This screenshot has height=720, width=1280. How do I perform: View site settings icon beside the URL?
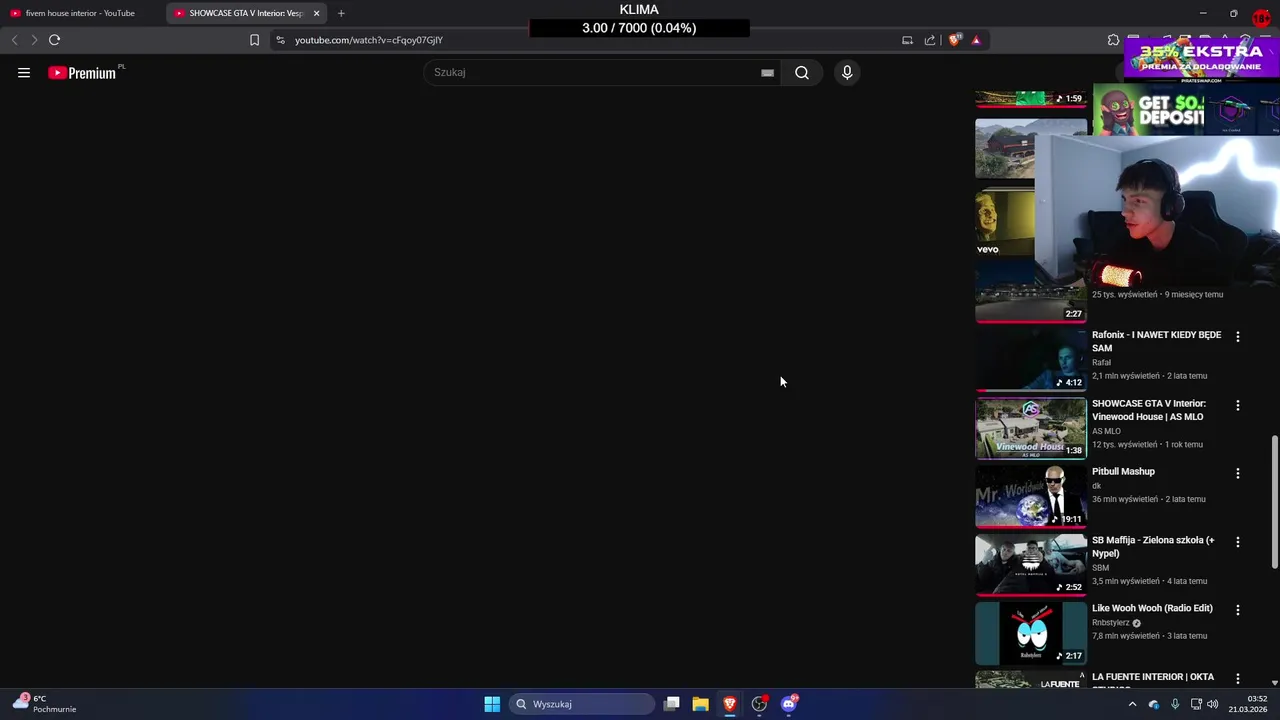click(x=280, y=40)
